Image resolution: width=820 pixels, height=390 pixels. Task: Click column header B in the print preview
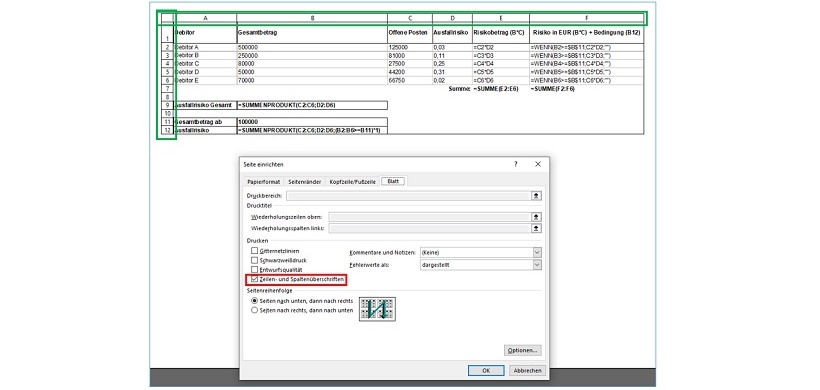pyautogui.click(x=312, y=18)
